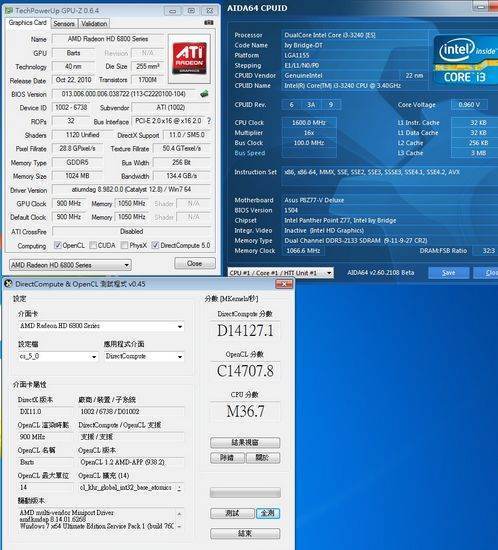Click the CPU Clock 1600.0 MHz value
498x550 pixels.
tap(309, 123)
